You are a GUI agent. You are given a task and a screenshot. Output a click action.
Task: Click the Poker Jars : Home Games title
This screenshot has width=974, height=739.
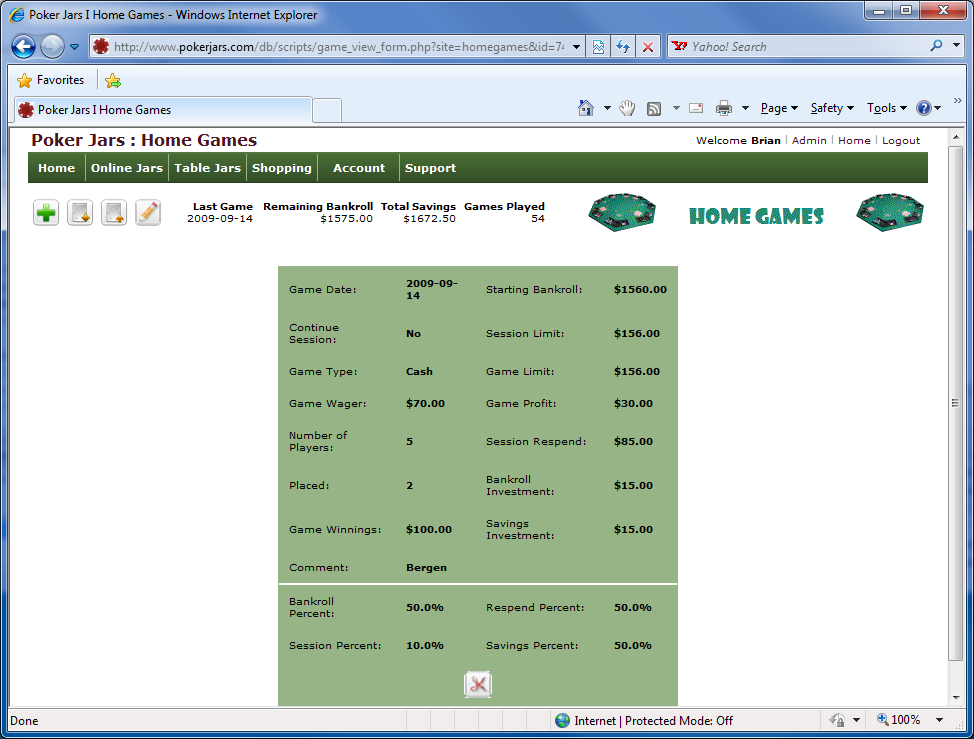144,140
